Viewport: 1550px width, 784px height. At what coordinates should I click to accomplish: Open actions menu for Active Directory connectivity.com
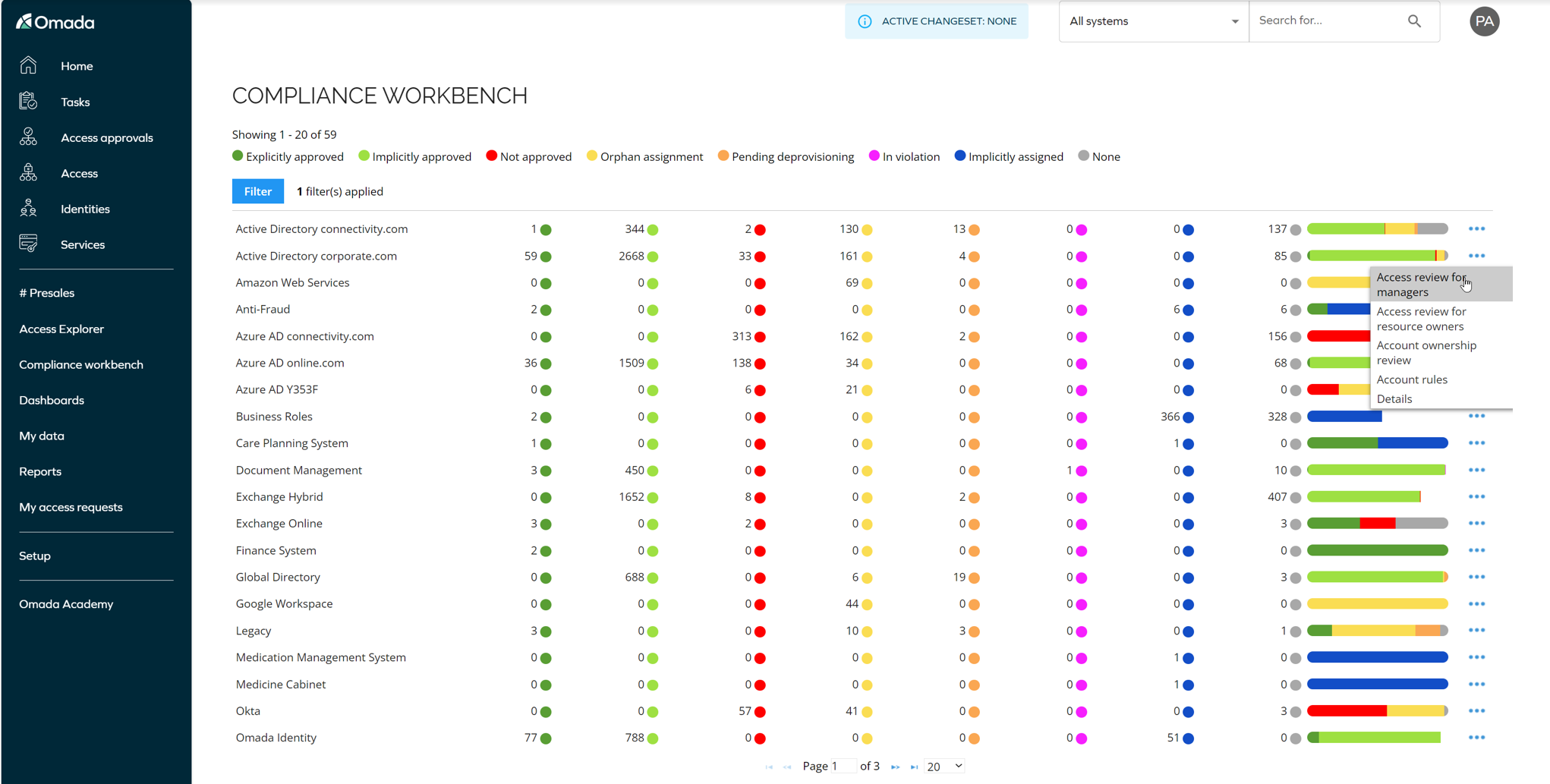[x=1476, y=228]
